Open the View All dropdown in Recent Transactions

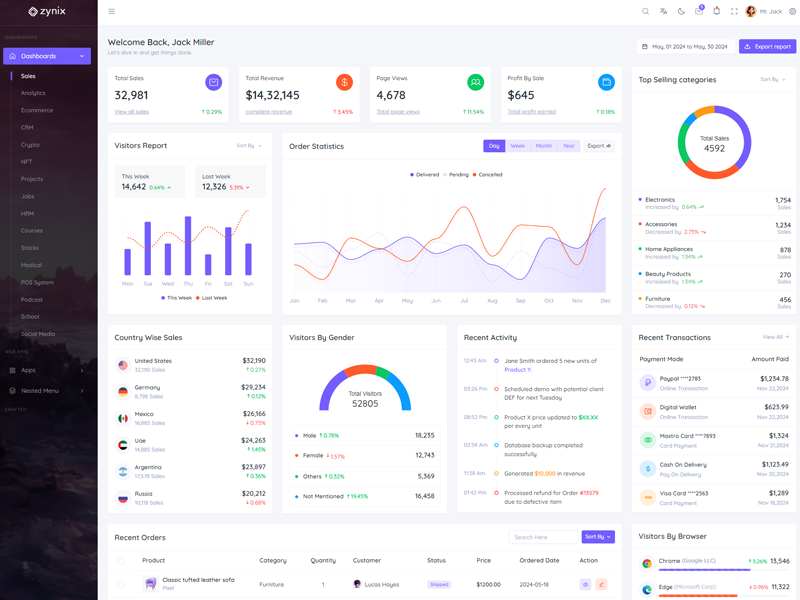(775, 337)
